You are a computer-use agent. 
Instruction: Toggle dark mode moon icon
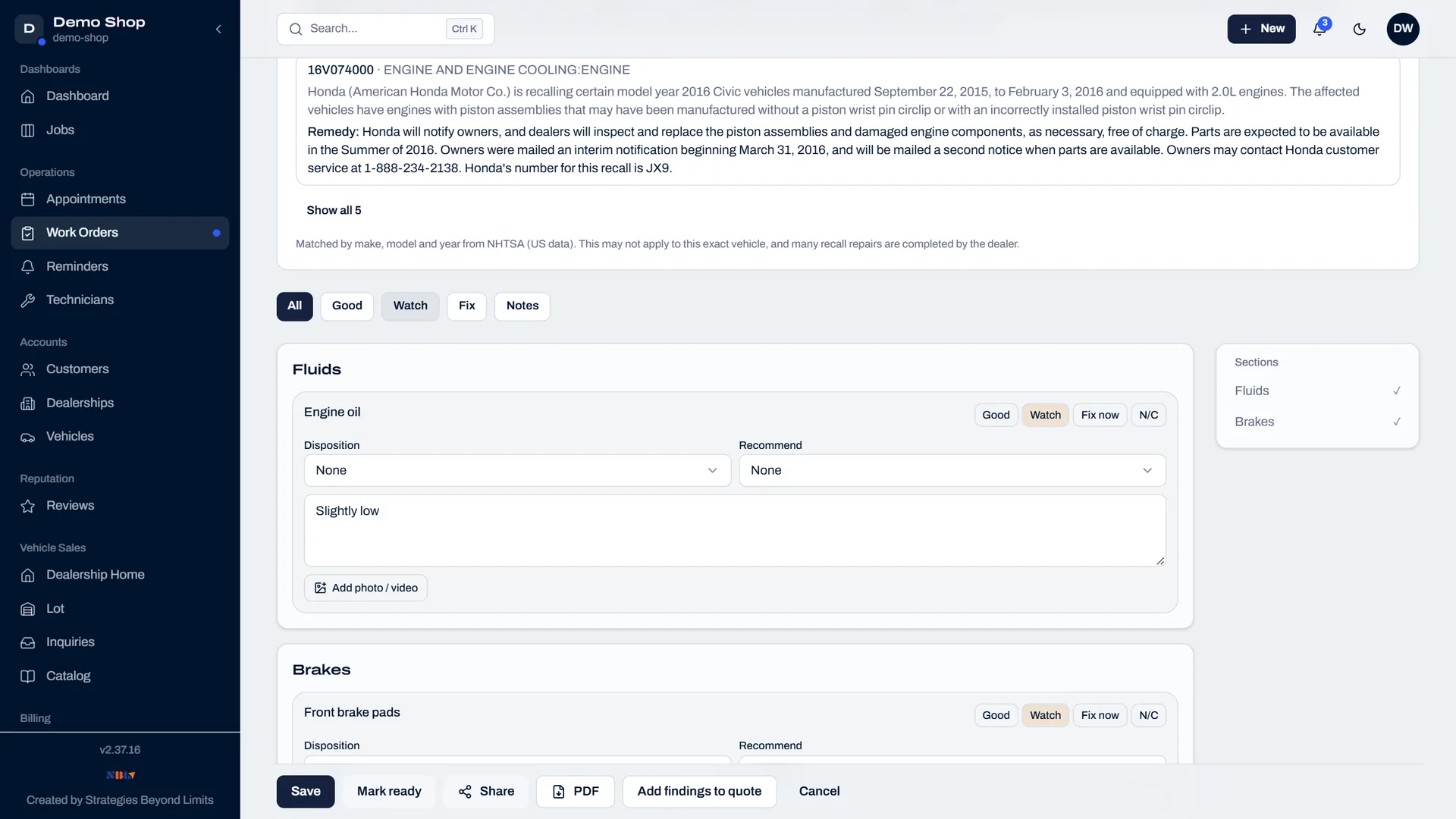(x=1360, y=29)
